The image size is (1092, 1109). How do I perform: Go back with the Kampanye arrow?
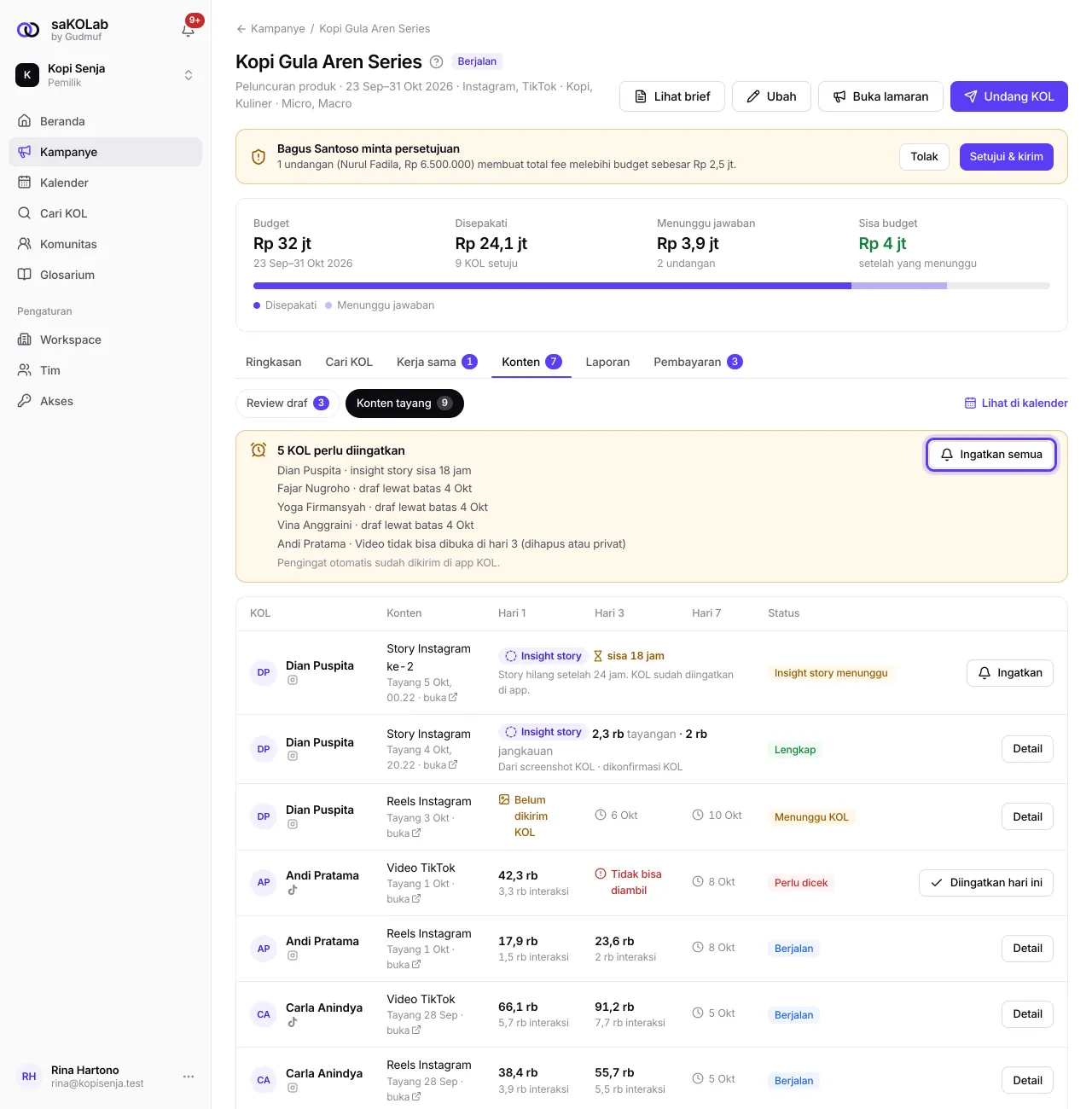point(241,29)
